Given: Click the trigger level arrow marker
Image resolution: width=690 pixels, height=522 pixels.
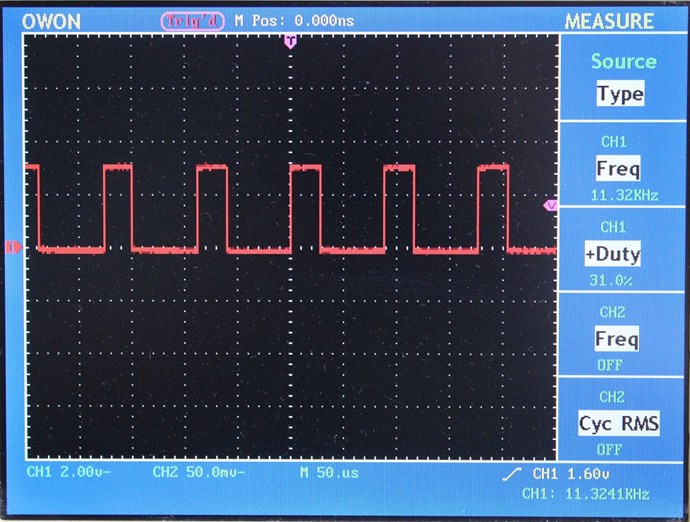Looking at the screenshot, I should click(551, 205).
